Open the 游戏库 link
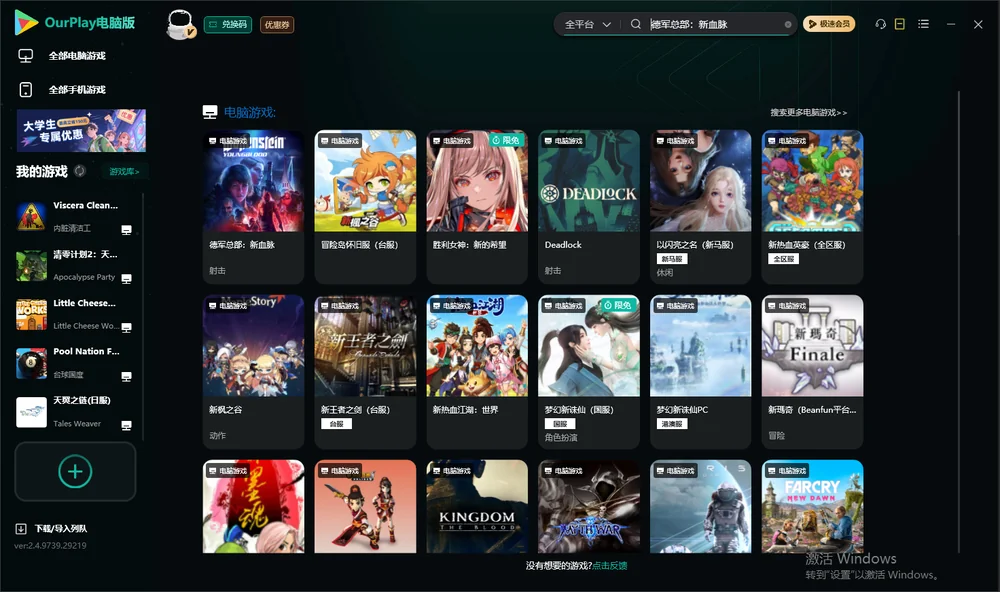The height and width of the screenshot is (592, 1000). [x=124, y=172]
